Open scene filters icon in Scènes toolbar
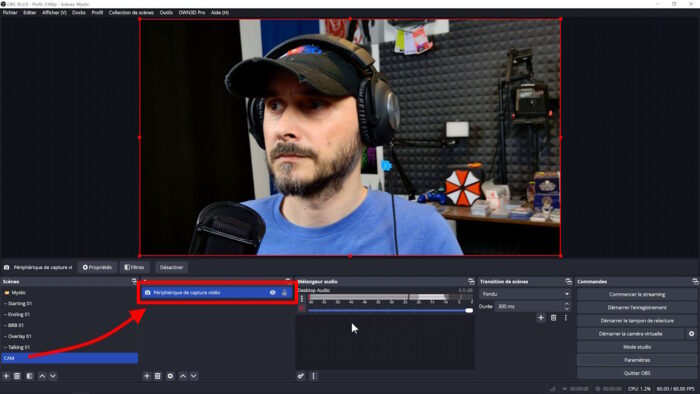The height and width of the screenshot is (394, 700). click(x=29, y=376)
